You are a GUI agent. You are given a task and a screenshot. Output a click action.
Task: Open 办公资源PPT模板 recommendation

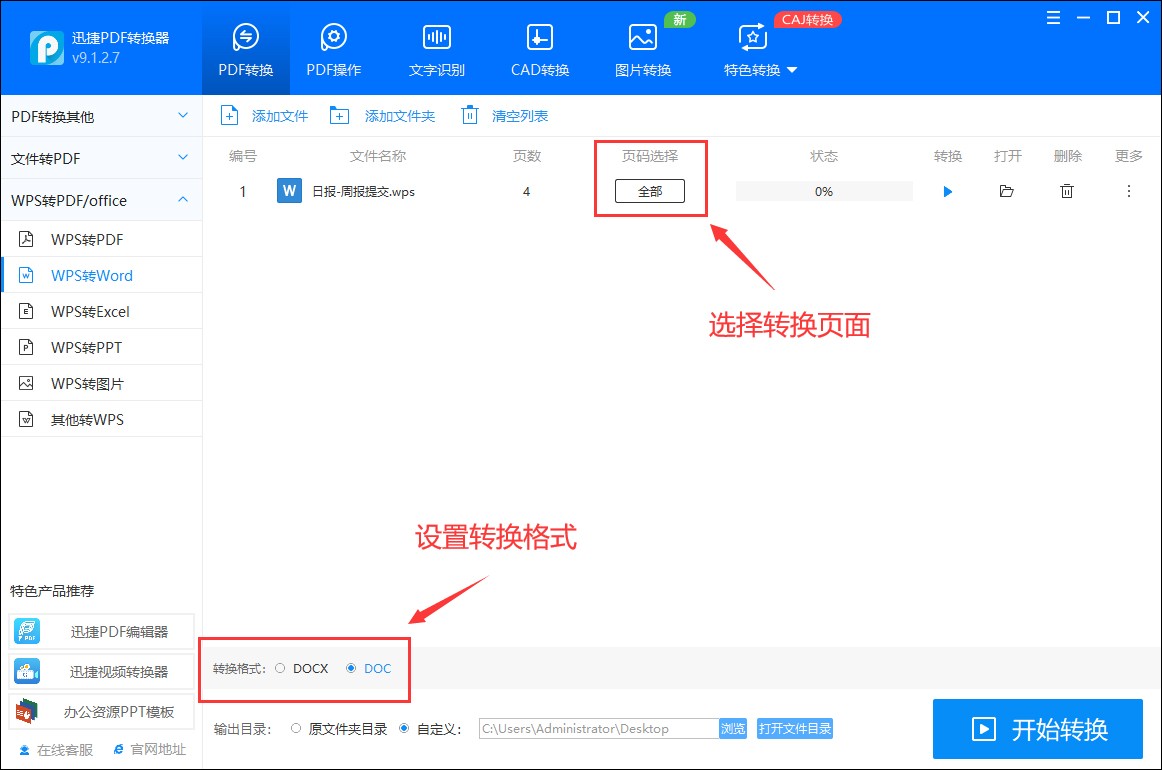[102, 712]
